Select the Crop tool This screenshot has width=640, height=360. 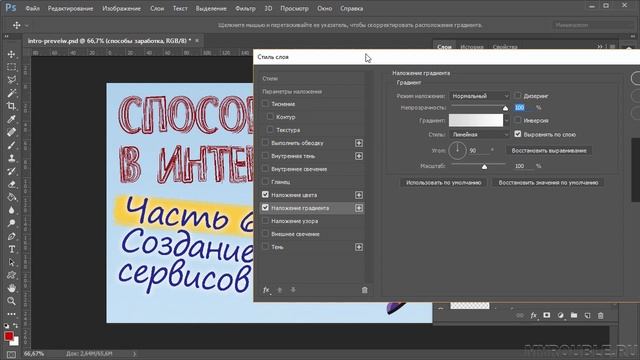pos(11,106)
